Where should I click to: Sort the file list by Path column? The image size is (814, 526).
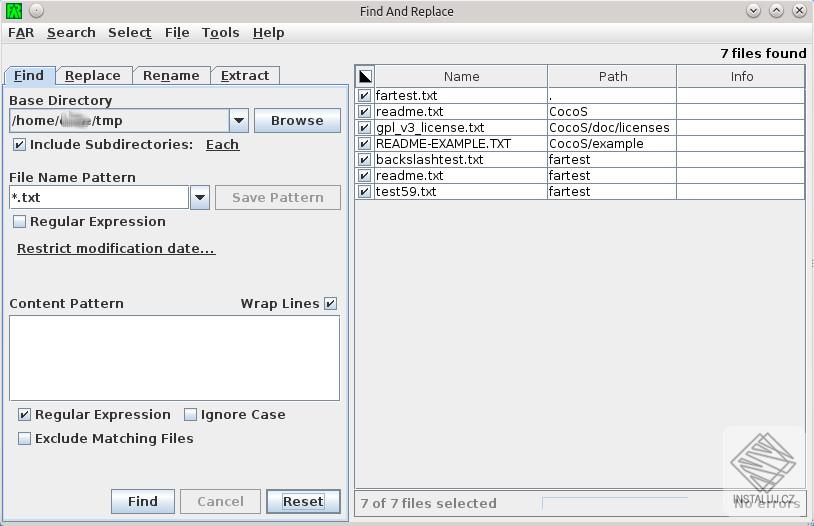click(612, 76)
